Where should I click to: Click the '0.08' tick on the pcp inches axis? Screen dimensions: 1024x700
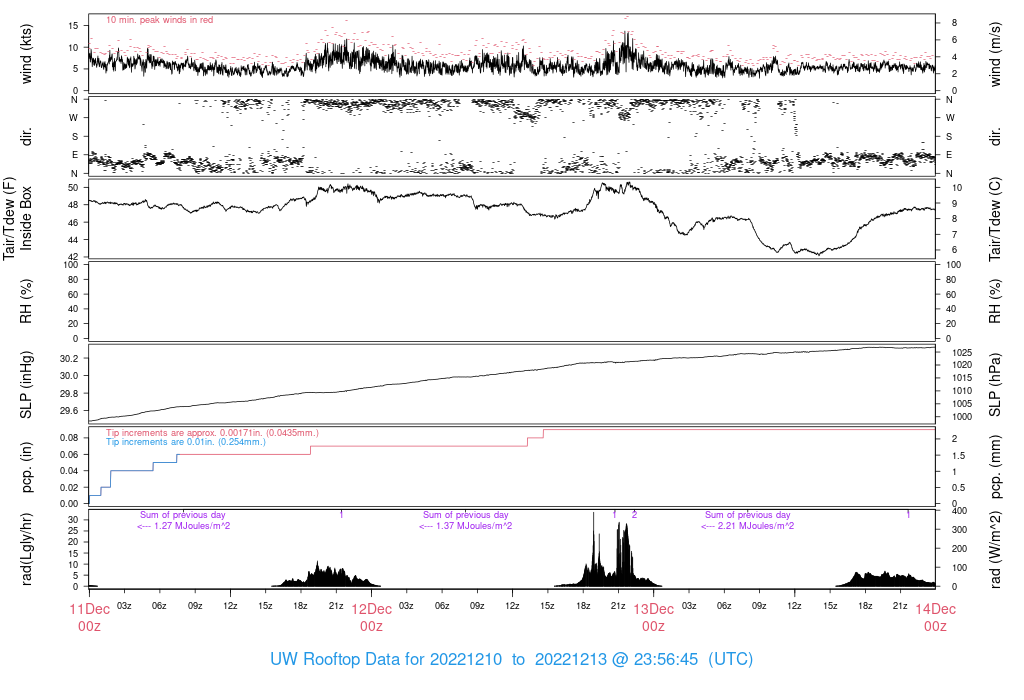[x=69, y=438]
